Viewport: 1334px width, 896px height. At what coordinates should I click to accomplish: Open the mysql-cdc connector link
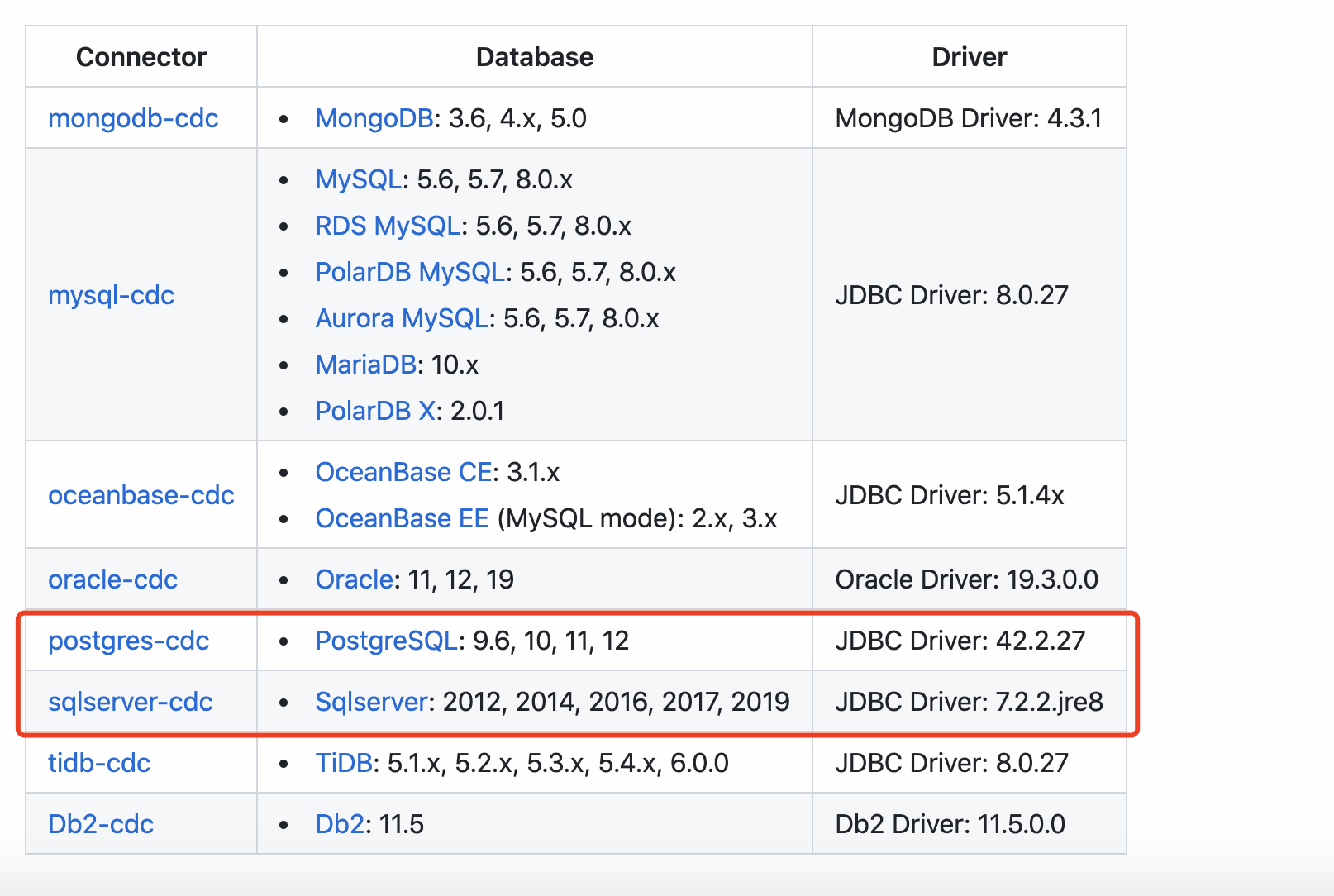(x=111, y=295)
